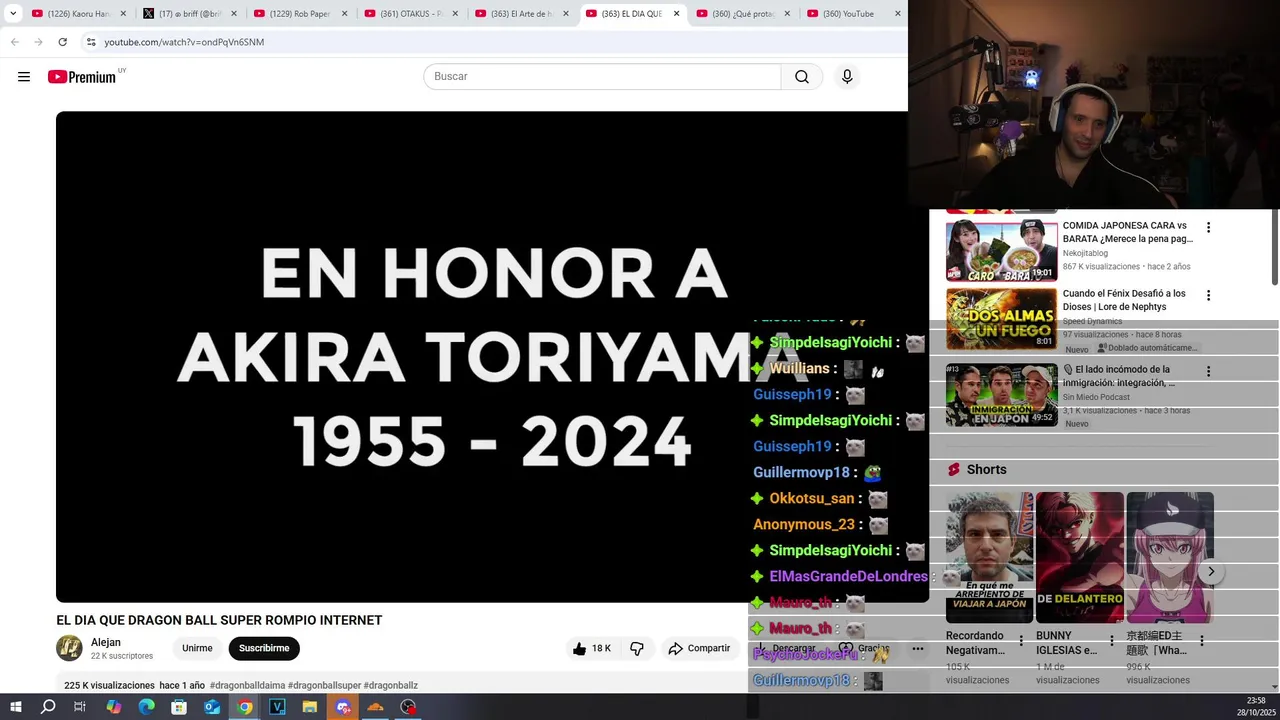Open the Recordando Negativam... short

coord(989,557)
